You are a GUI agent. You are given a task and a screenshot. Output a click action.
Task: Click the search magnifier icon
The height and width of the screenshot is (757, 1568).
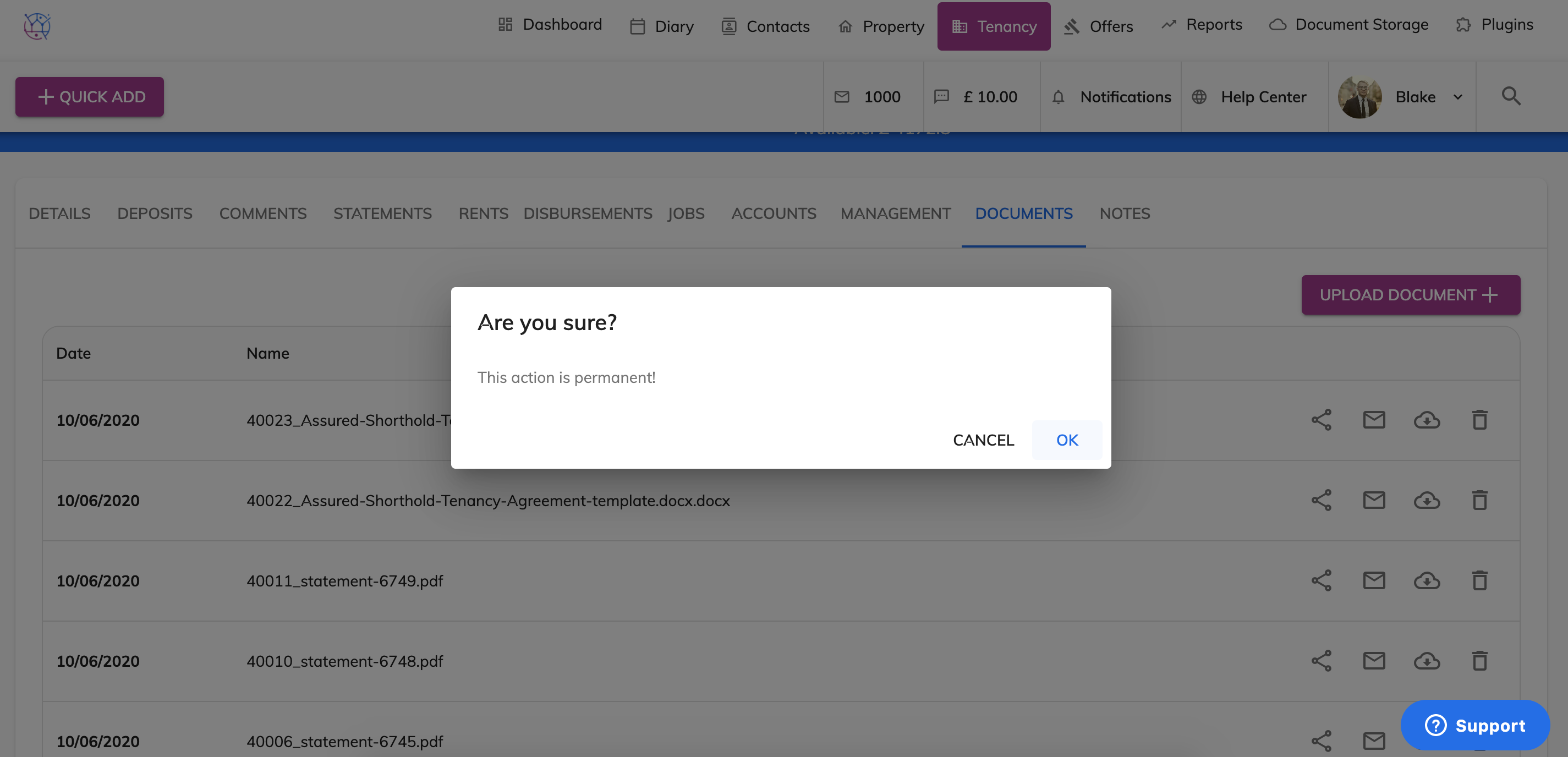click(x=1511, y=96)
